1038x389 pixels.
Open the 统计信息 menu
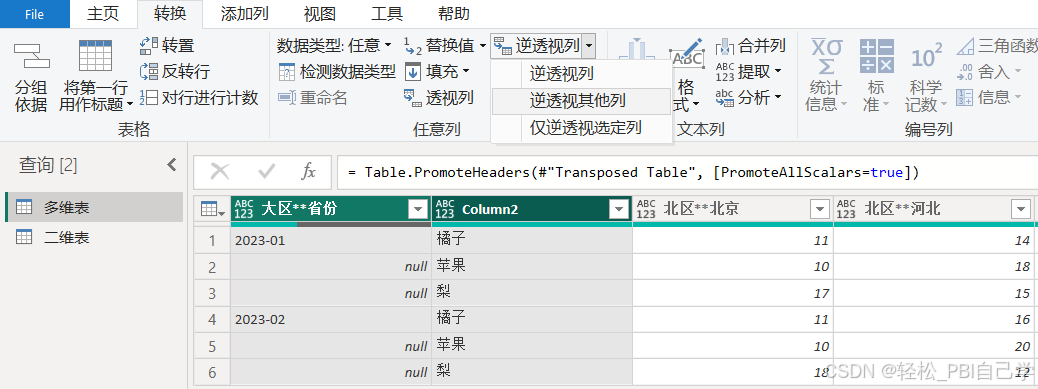click(826, 75)
